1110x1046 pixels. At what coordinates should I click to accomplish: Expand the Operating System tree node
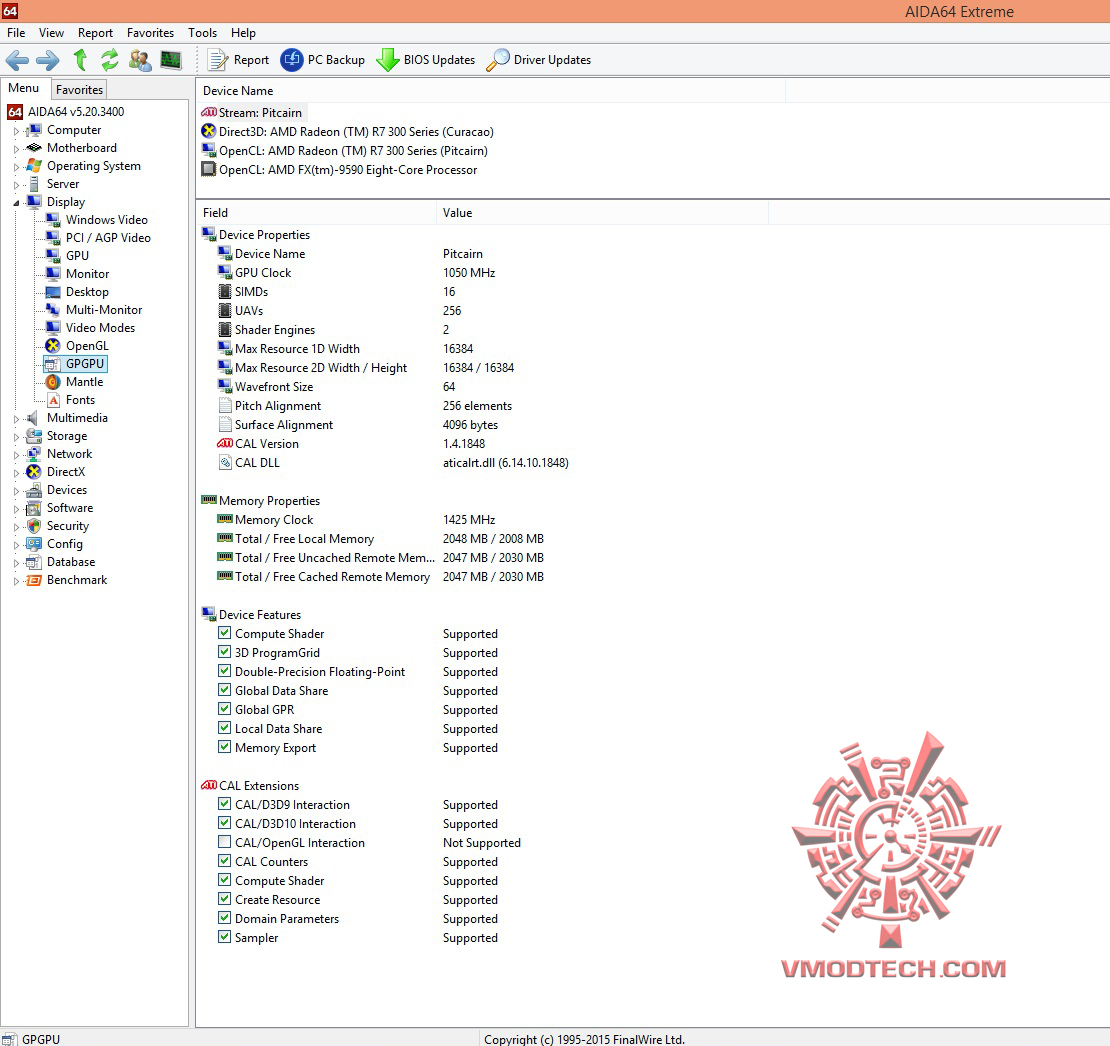(16, 167)
